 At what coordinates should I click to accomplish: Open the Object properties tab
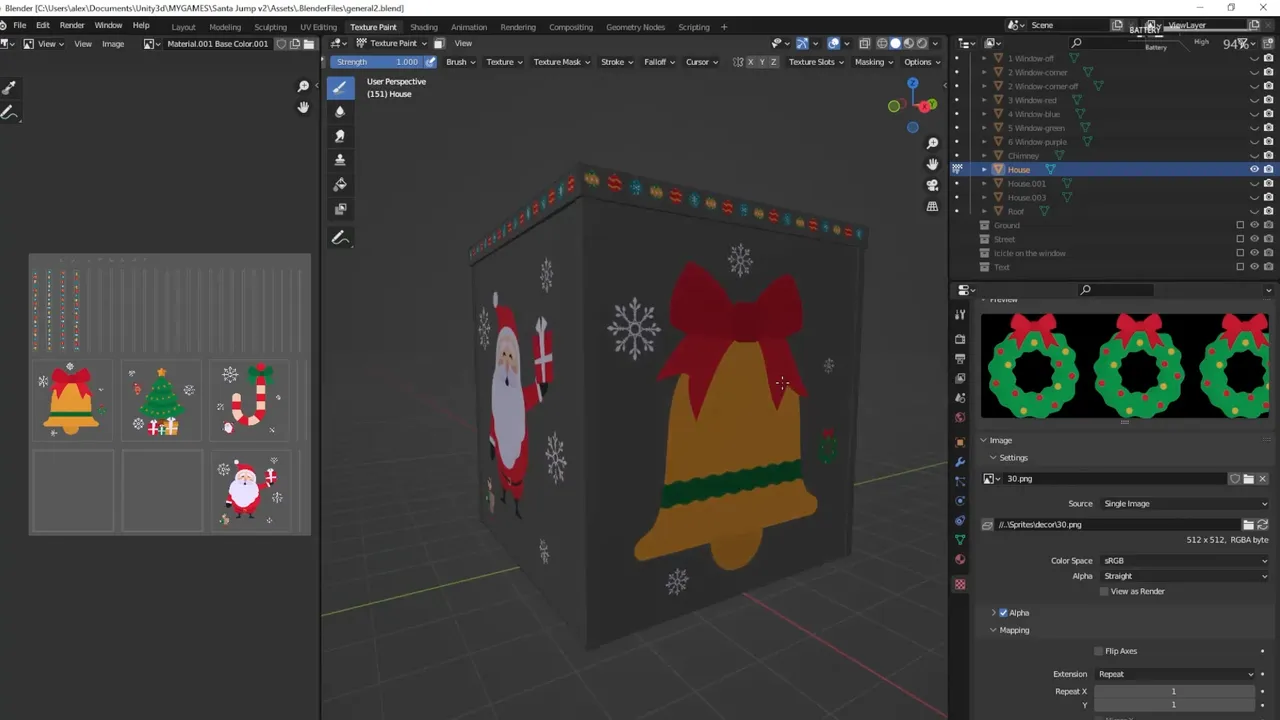[x=960, y=441]
